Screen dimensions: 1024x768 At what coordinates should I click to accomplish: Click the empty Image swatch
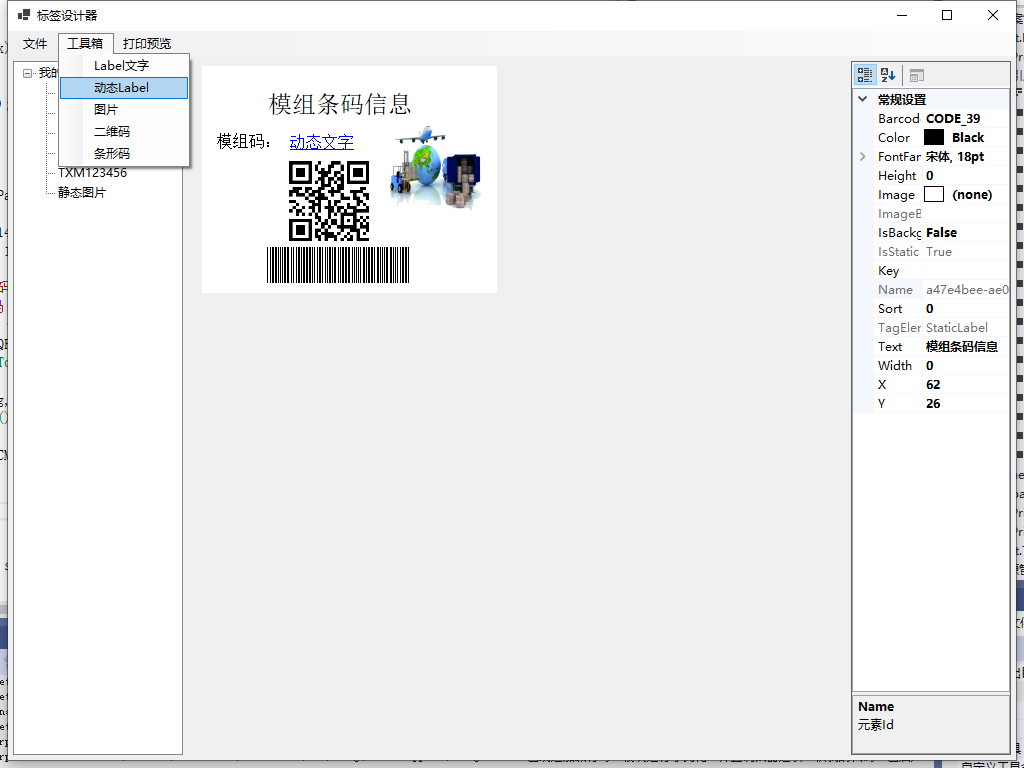(x=934, y=195)
